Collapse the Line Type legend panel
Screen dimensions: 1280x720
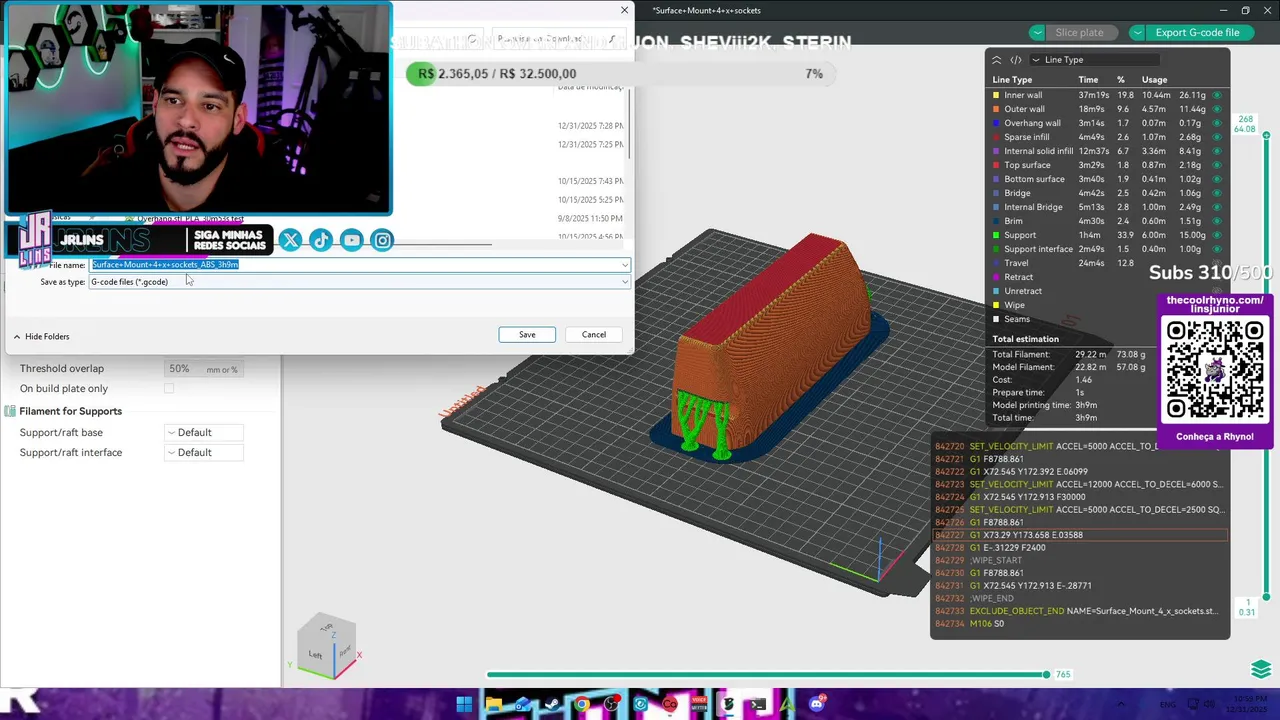click(996, 60)
